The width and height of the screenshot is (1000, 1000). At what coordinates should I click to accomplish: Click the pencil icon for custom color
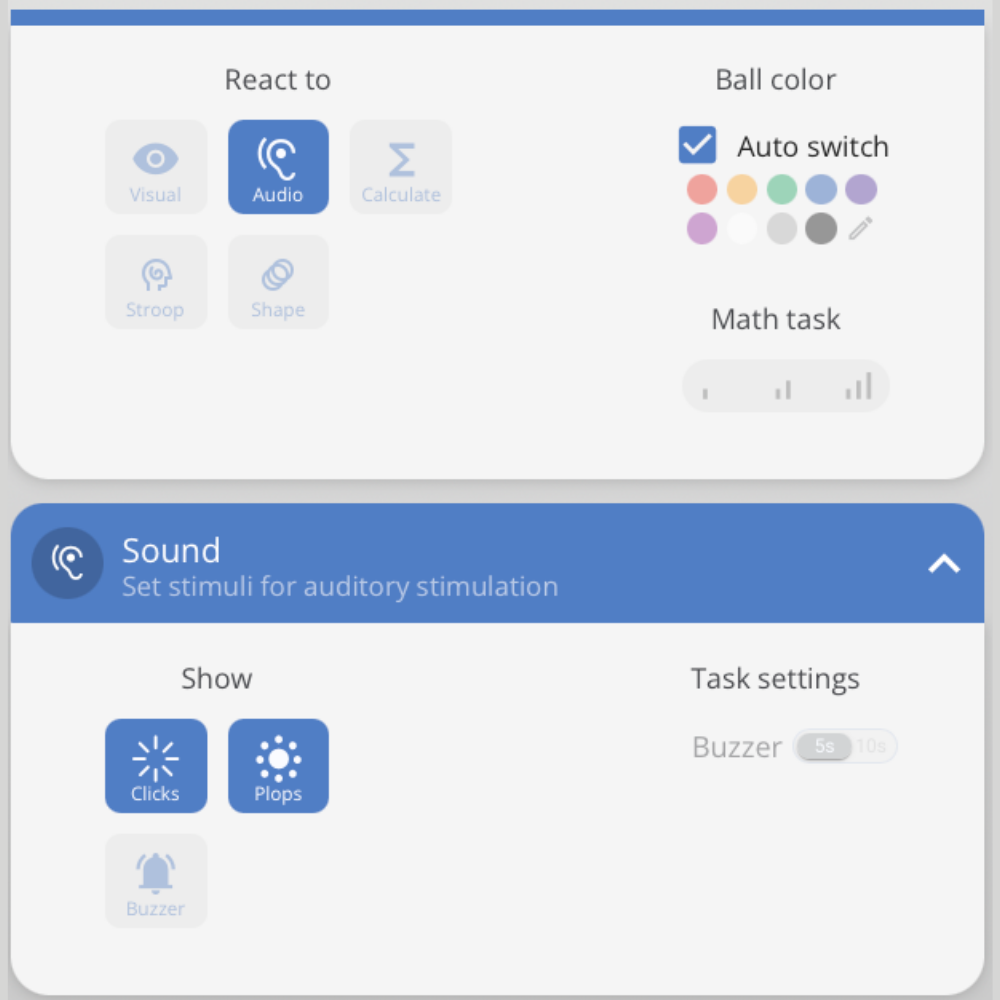click(861, 229)
